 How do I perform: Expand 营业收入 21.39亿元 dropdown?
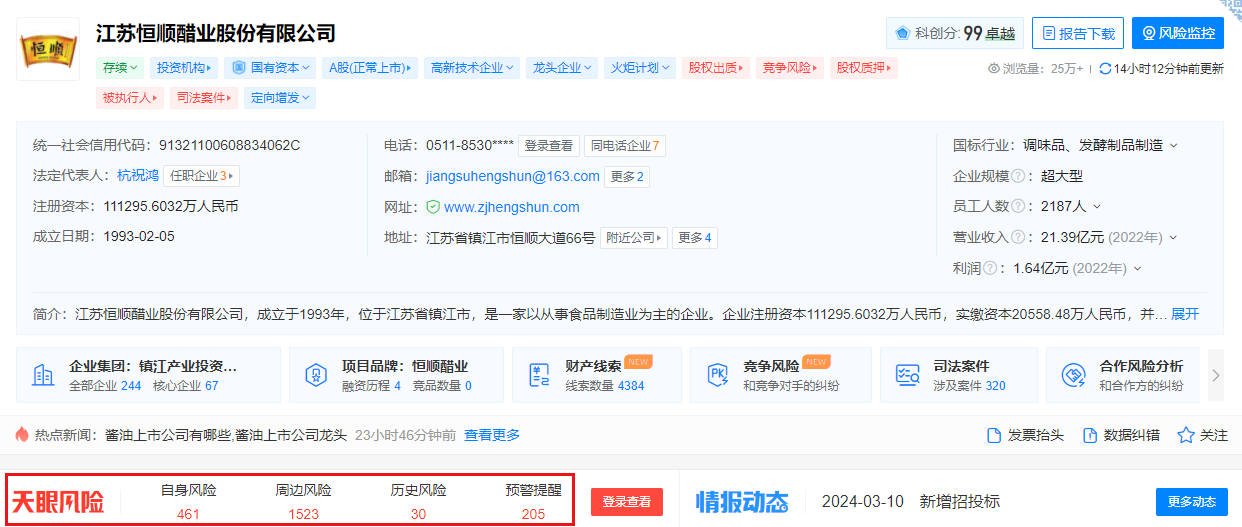pos(1173,238)
